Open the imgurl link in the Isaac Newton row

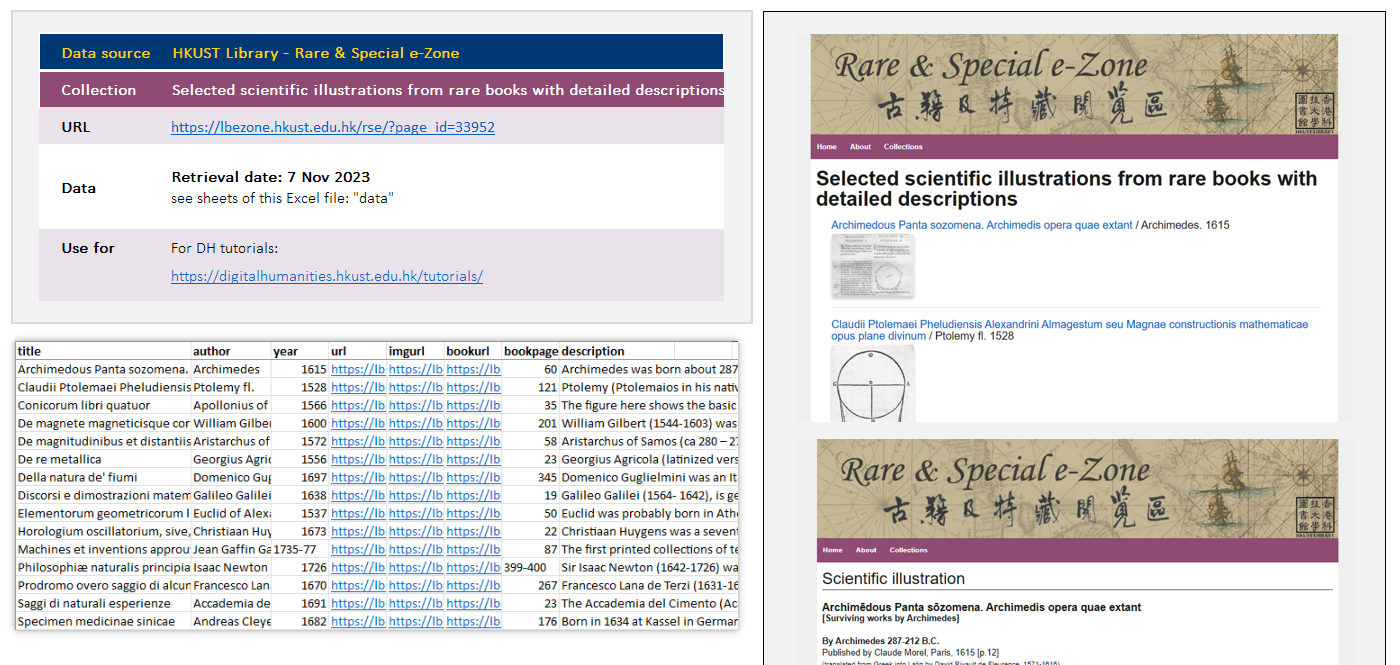[415, 567]
